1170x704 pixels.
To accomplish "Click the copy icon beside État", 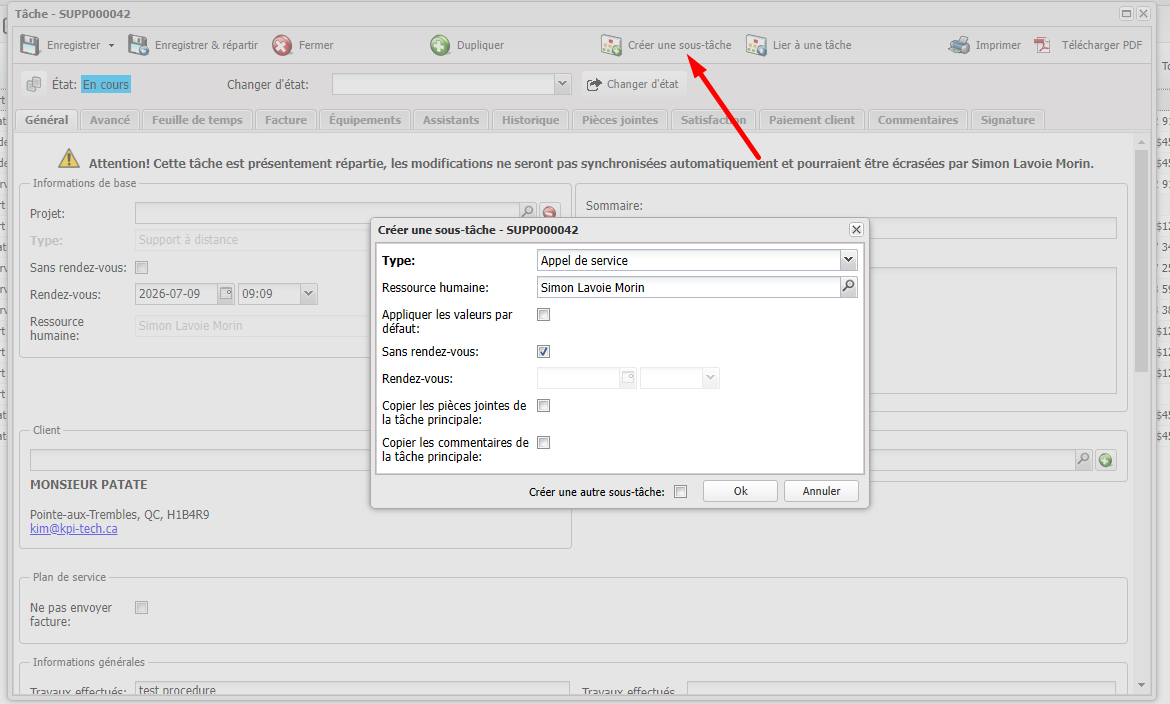I will (x=34, y=84).
